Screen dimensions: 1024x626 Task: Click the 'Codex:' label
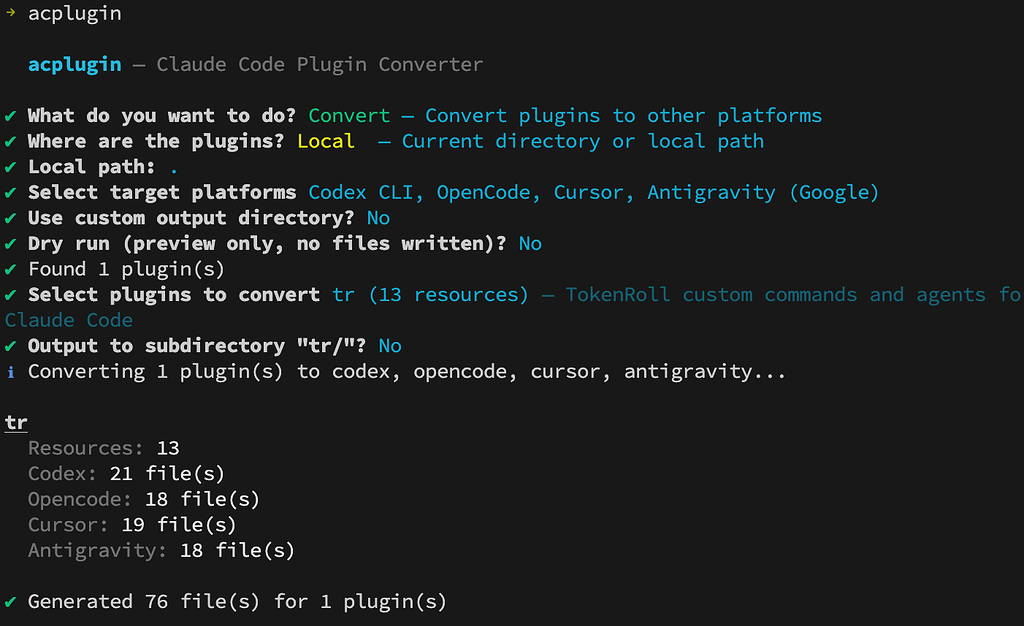click(x=62, y=473)
